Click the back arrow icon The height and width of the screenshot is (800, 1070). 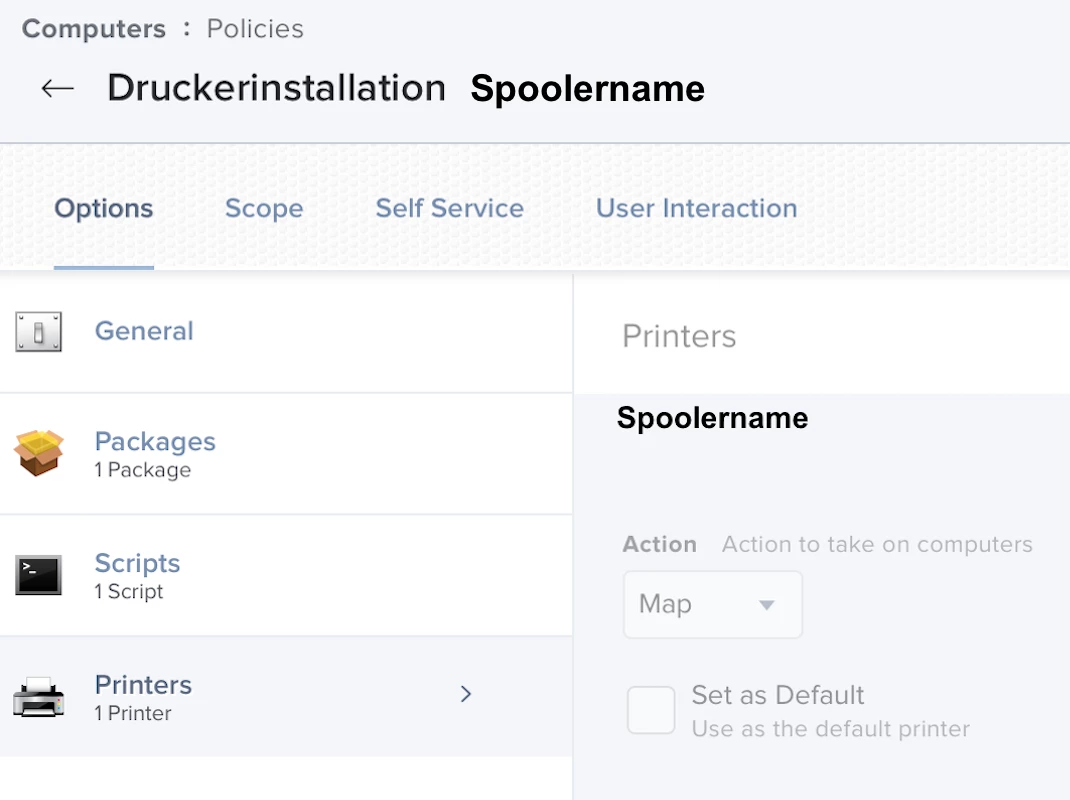click(58, 88)
